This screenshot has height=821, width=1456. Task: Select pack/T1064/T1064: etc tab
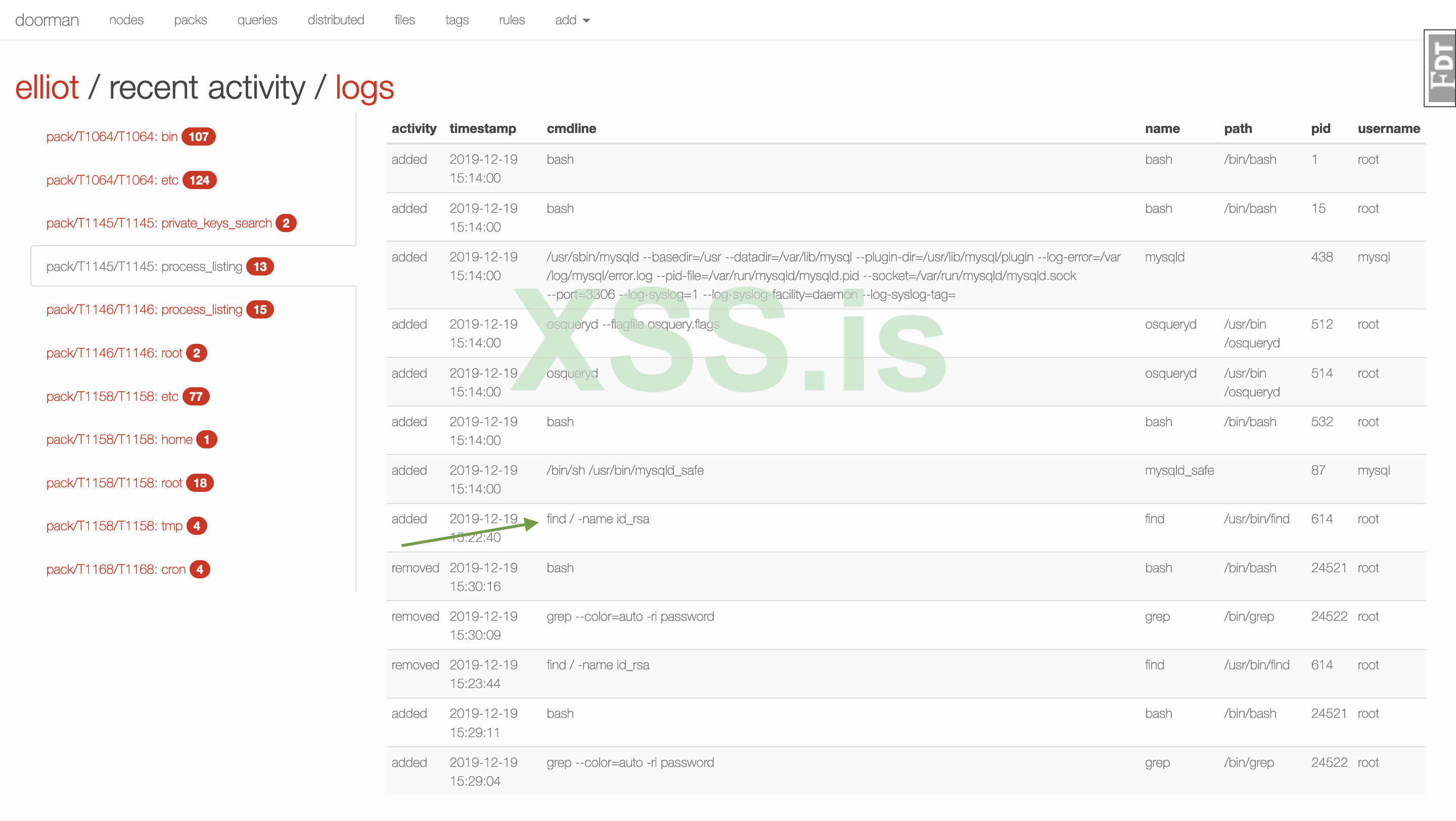coord(112,180)
